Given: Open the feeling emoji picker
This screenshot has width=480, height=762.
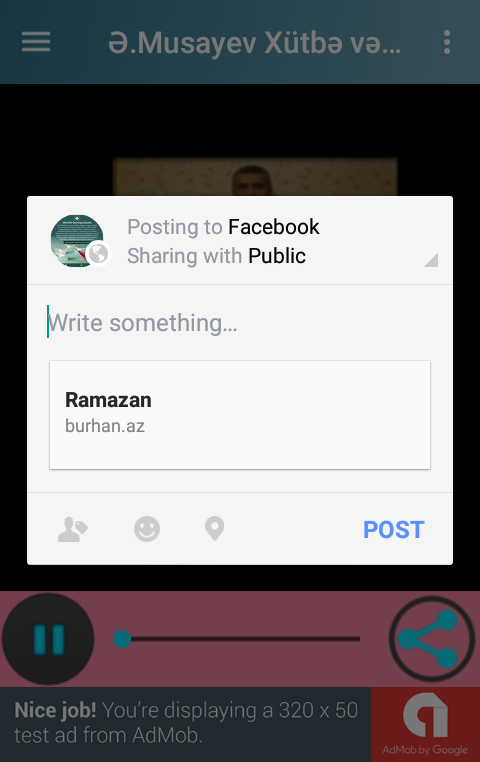Looking at the screenshot, I should click(147, 529).
